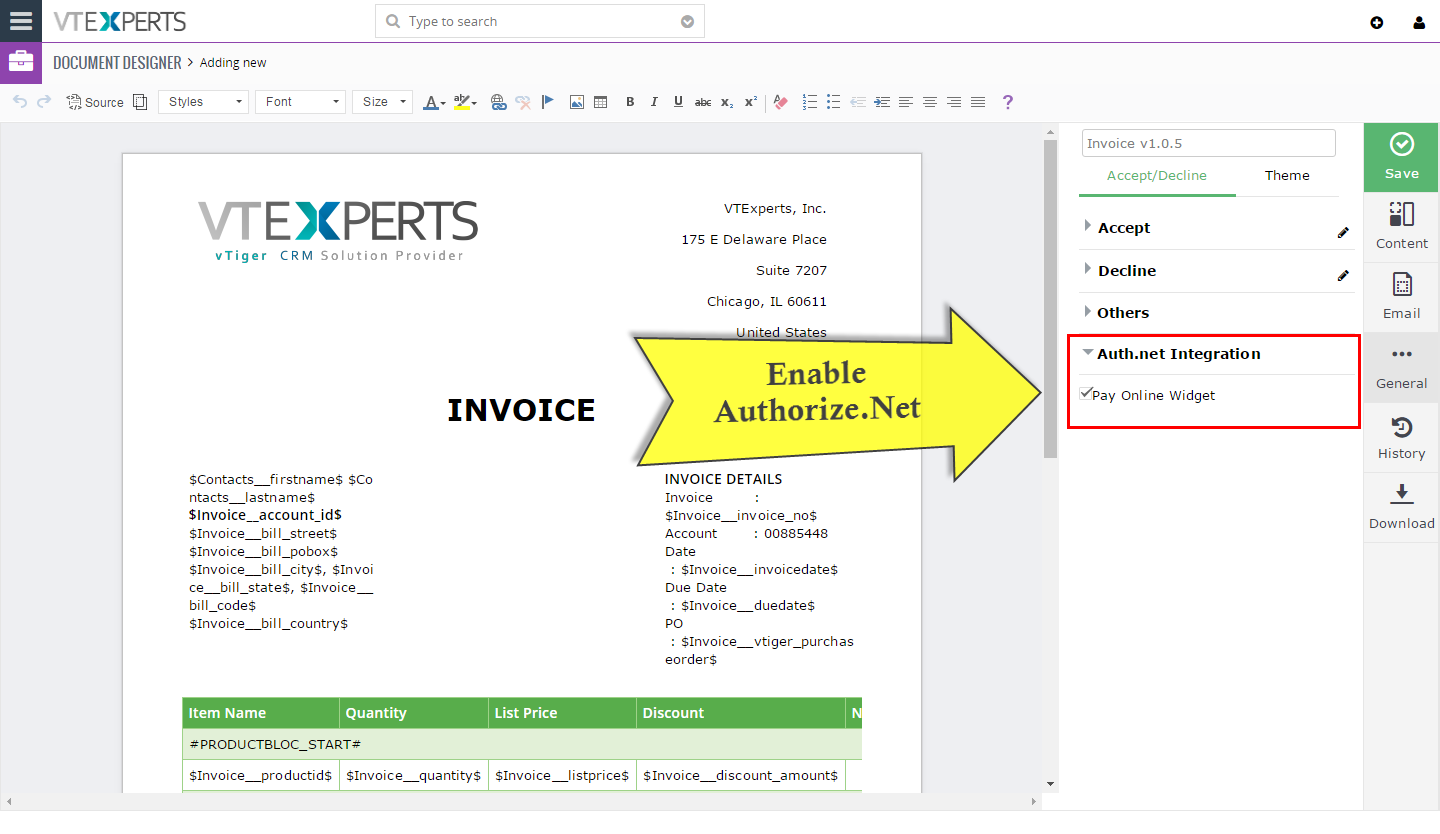Click the templates icon next to Source

click(140, 102)
